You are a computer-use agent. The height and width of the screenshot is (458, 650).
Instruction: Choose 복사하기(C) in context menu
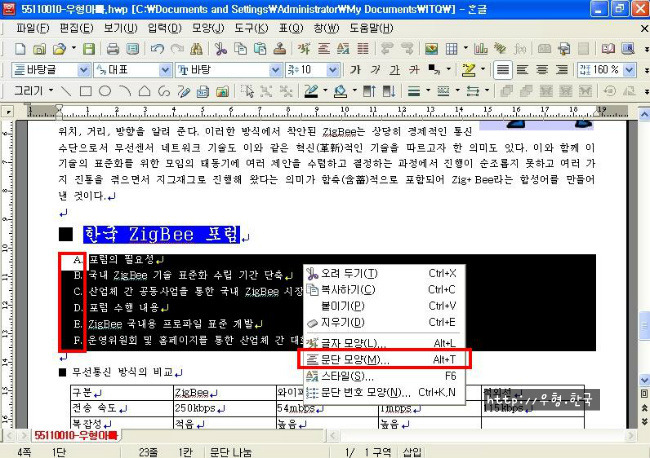click(x=384, y=290)
